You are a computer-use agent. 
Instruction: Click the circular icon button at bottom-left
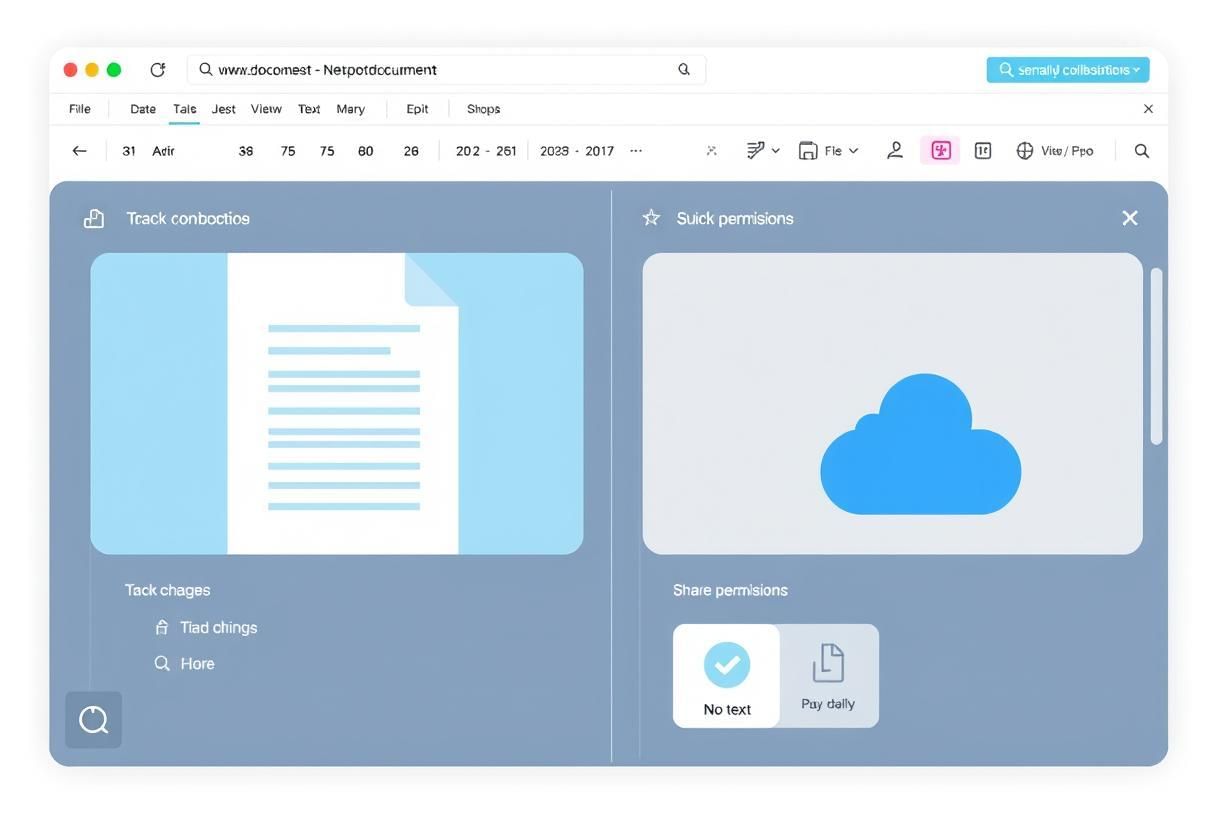tap(93, 720)
